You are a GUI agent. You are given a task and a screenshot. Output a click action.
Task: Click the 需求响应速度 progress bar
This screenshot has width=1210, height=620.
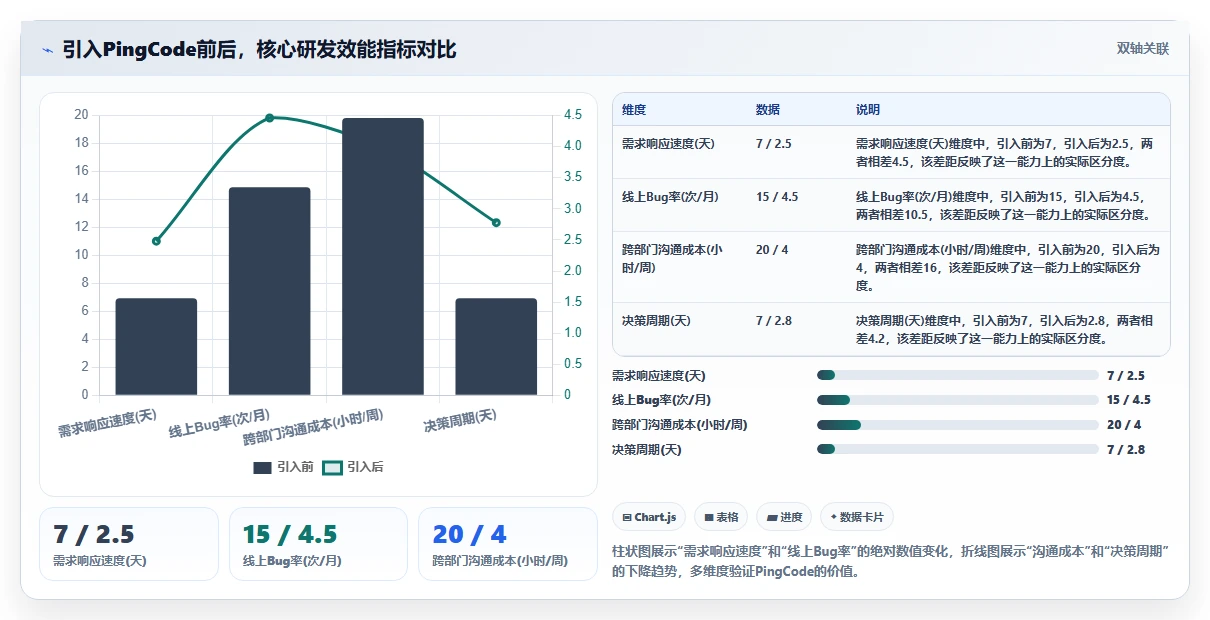click(x=957, y=375)
